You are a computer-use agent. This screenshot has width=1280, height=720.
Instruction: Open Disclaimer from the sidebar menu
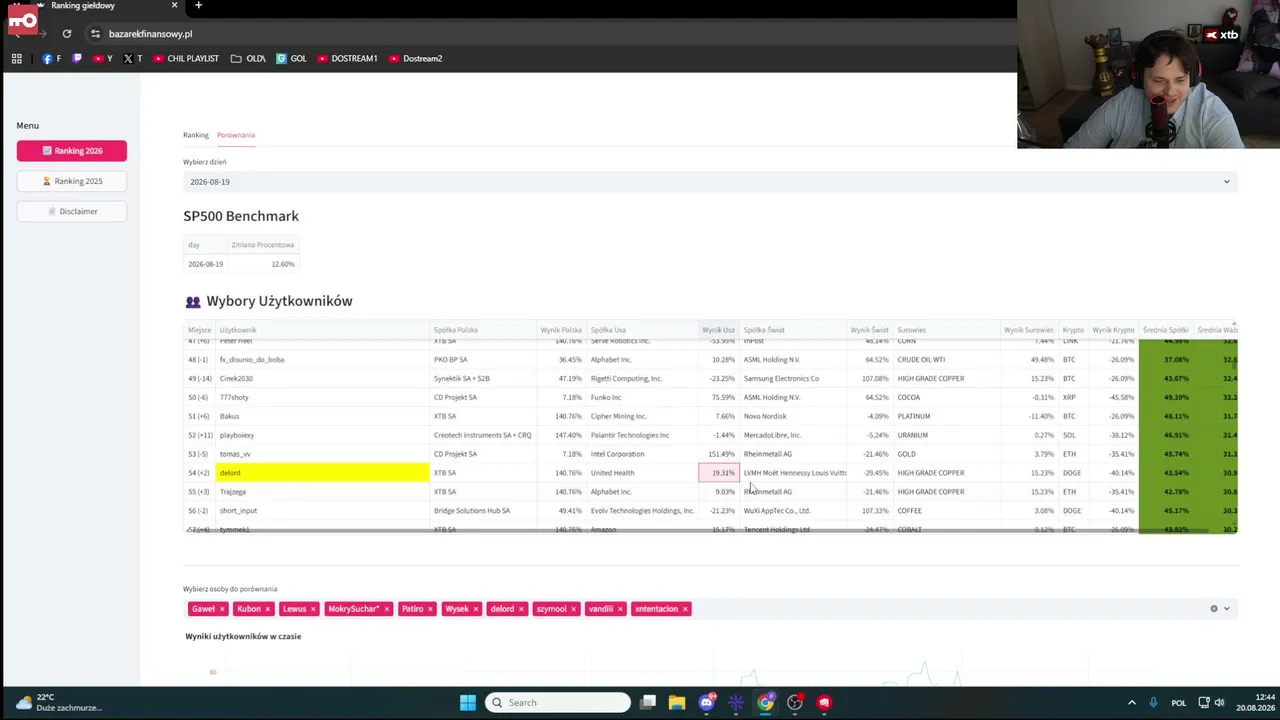tap(72, 211)
